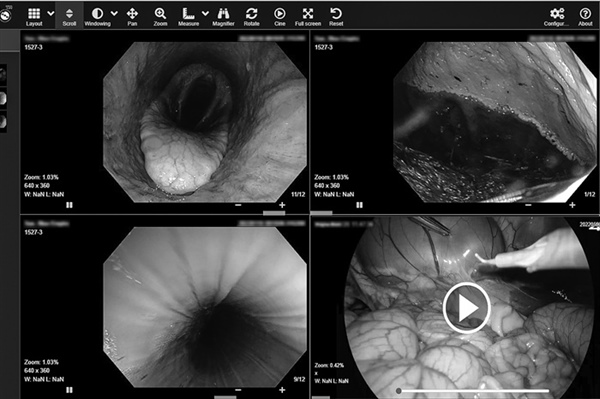Screen dimensions: 600x399
Task: Click the Rotate tool
Action: 251,17
